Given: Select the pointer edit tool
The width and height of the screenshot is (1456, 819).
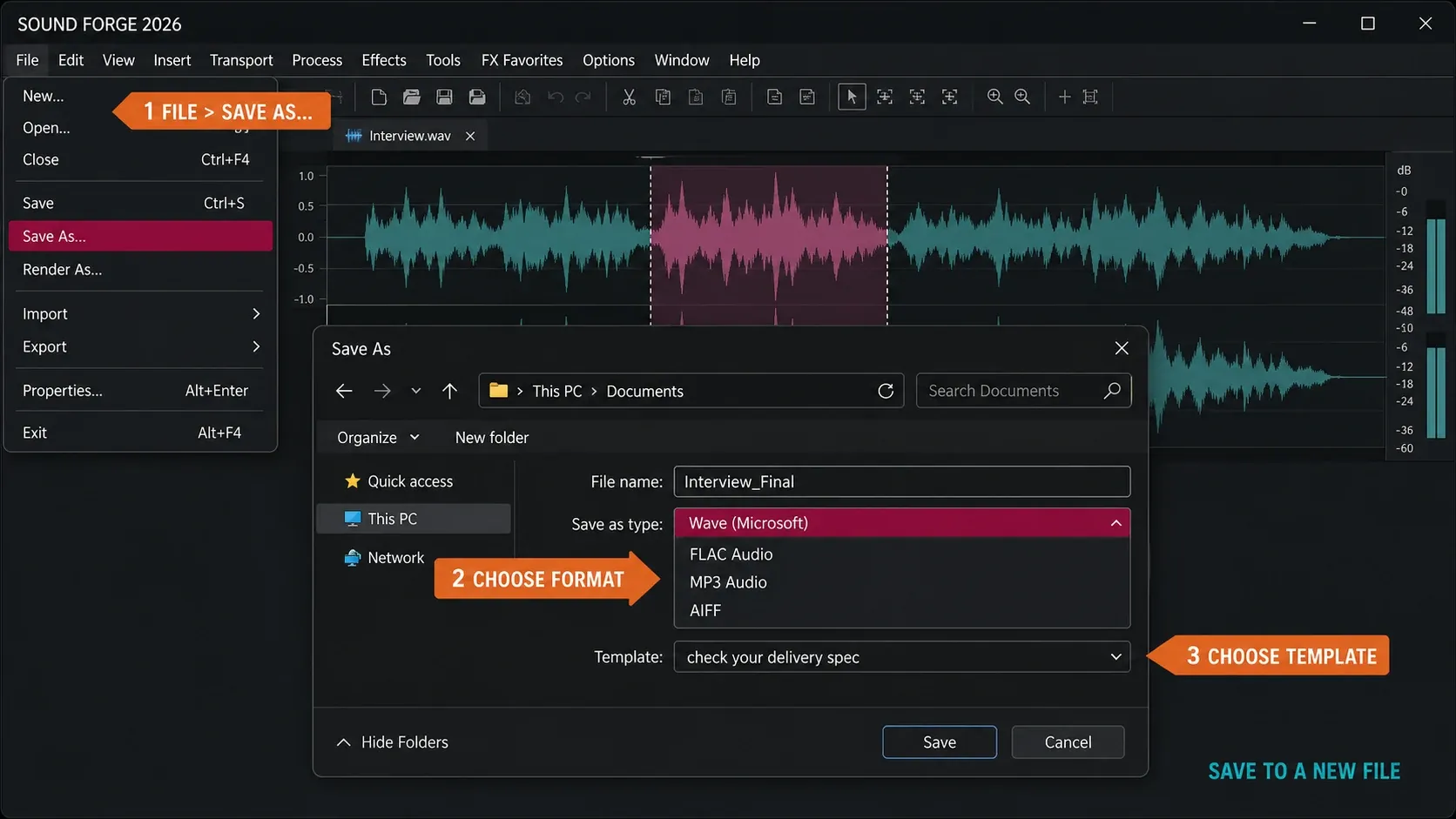Looking at the screenshot, I should point(852,97).
